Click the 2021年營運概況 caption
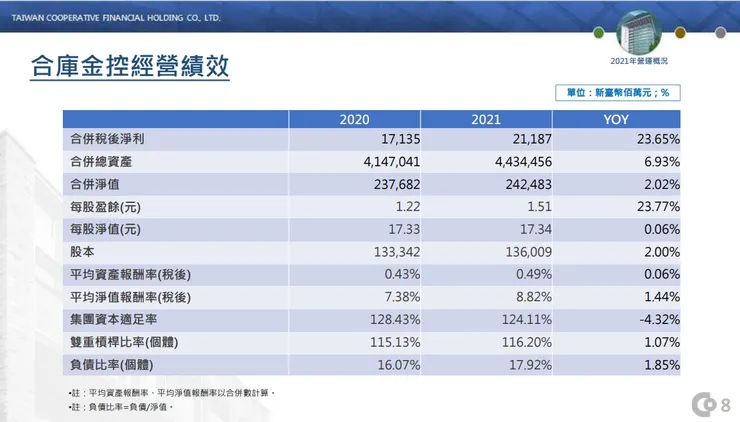 [x=639, y=61]
